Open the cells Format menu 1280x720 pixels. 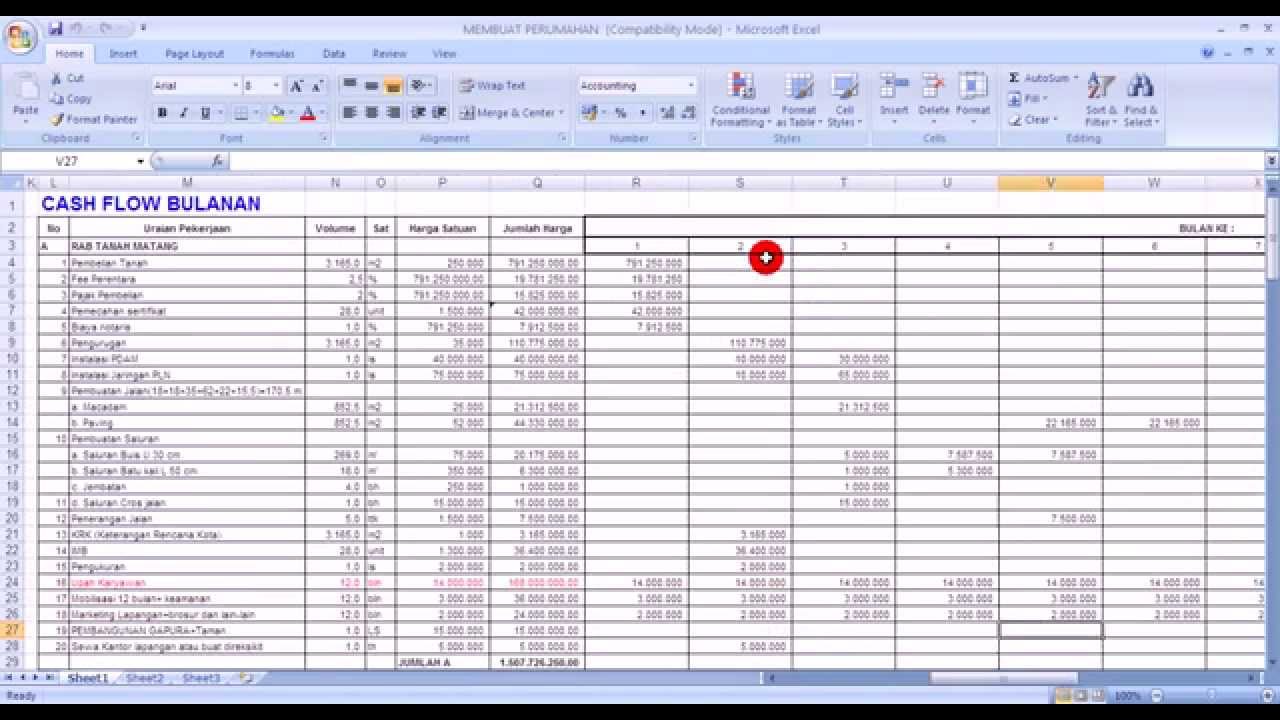click(x=972, y=100)
